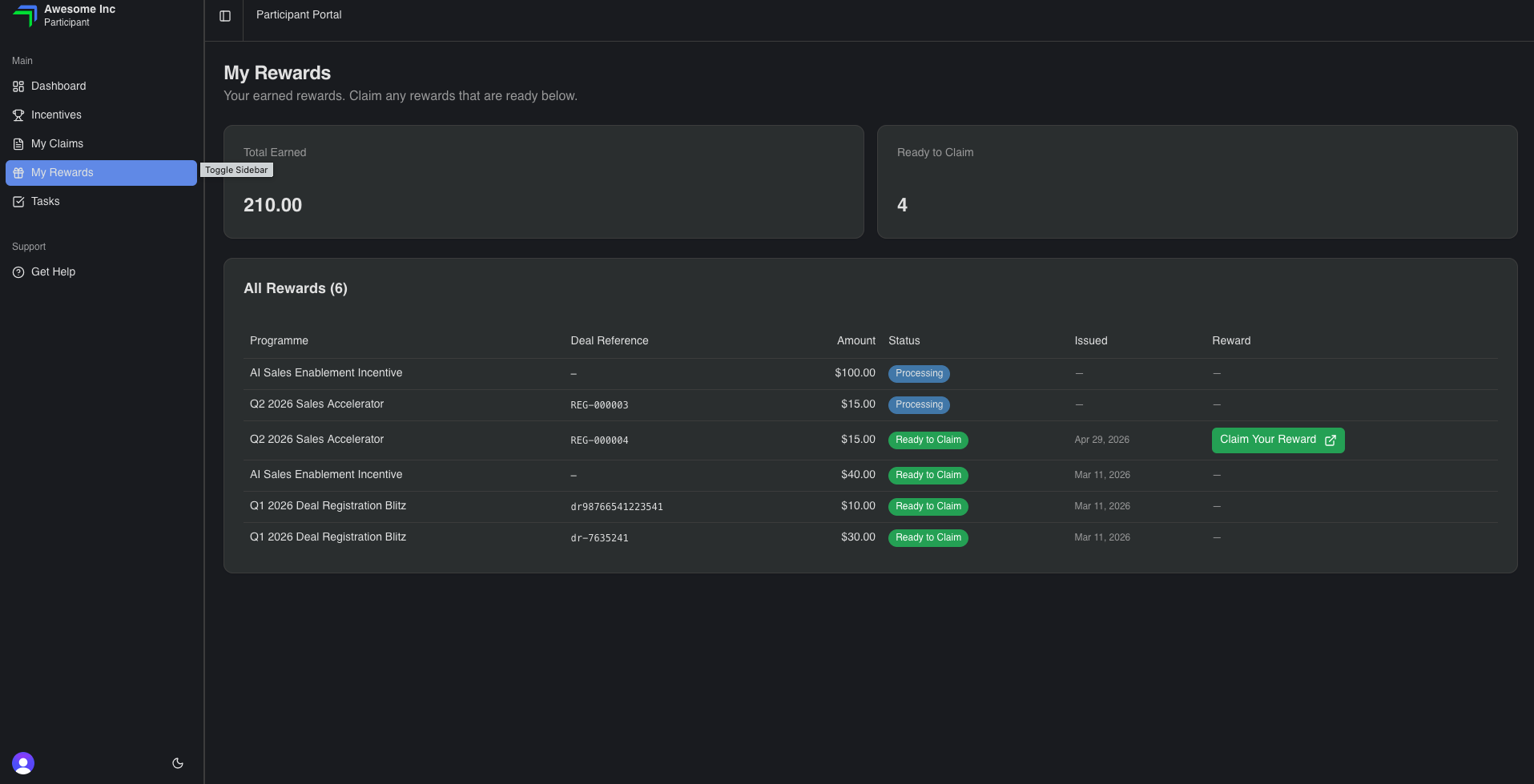Select My Rewards in the sidebar
The image size is (1534, 784).
(101, 173)
